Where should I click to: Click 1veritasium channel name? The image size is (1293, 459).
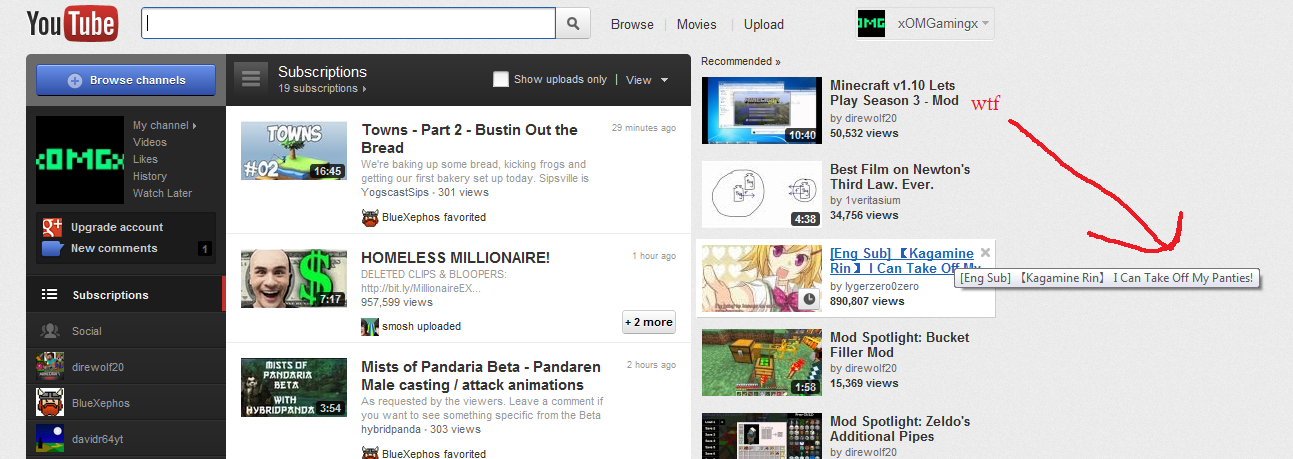(873, 200)
